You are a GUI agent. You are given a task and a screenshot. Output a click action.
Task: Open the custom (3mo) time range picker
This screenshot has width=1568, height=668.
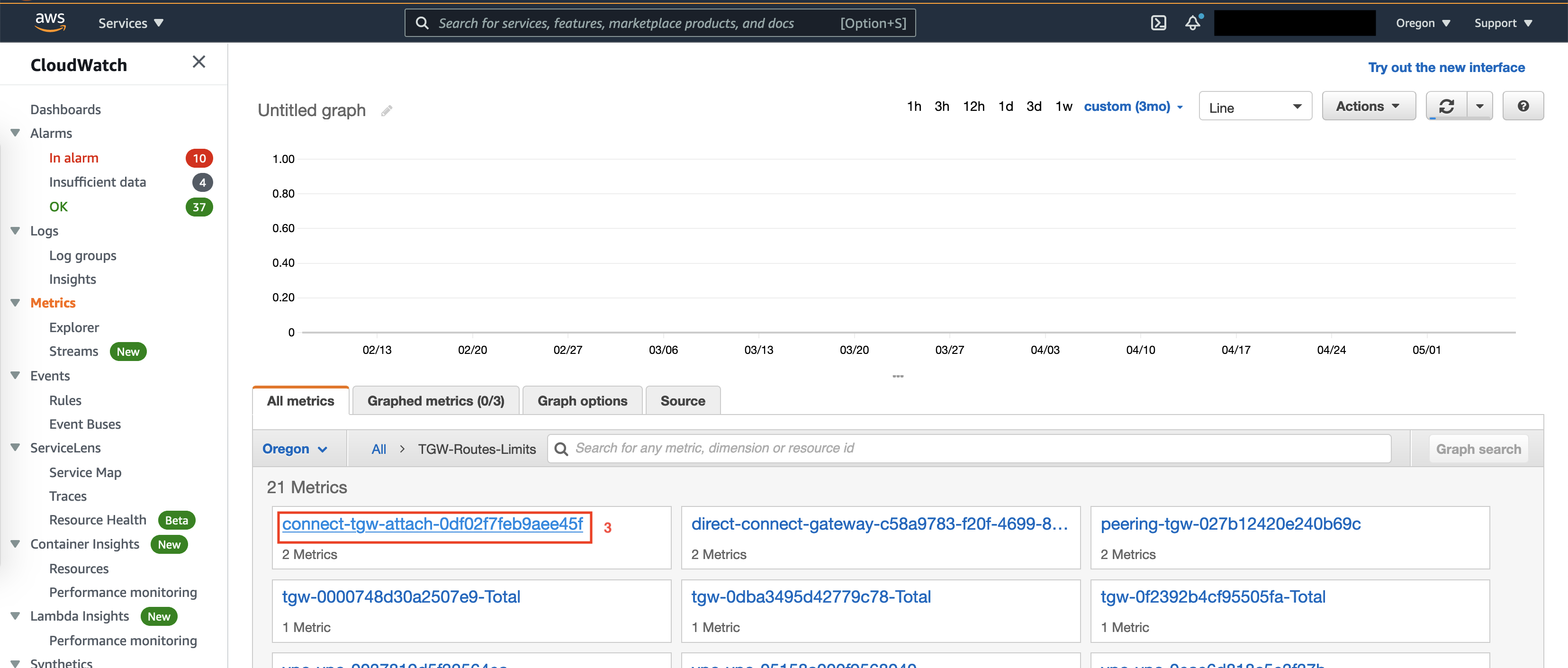point(1133,107)
